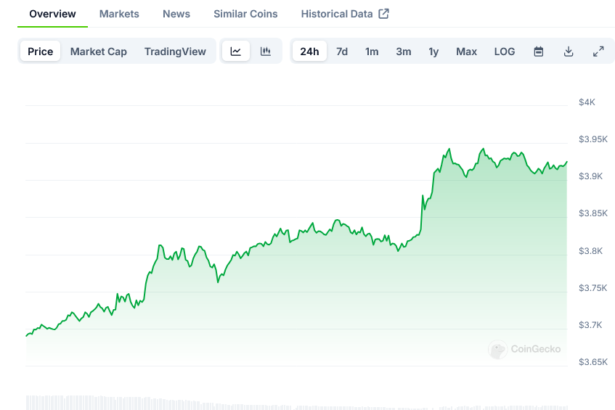This screenshot has width=615, height=410.
Task: Click the volume bar strip below chart
Action: (x=300, y=402)
